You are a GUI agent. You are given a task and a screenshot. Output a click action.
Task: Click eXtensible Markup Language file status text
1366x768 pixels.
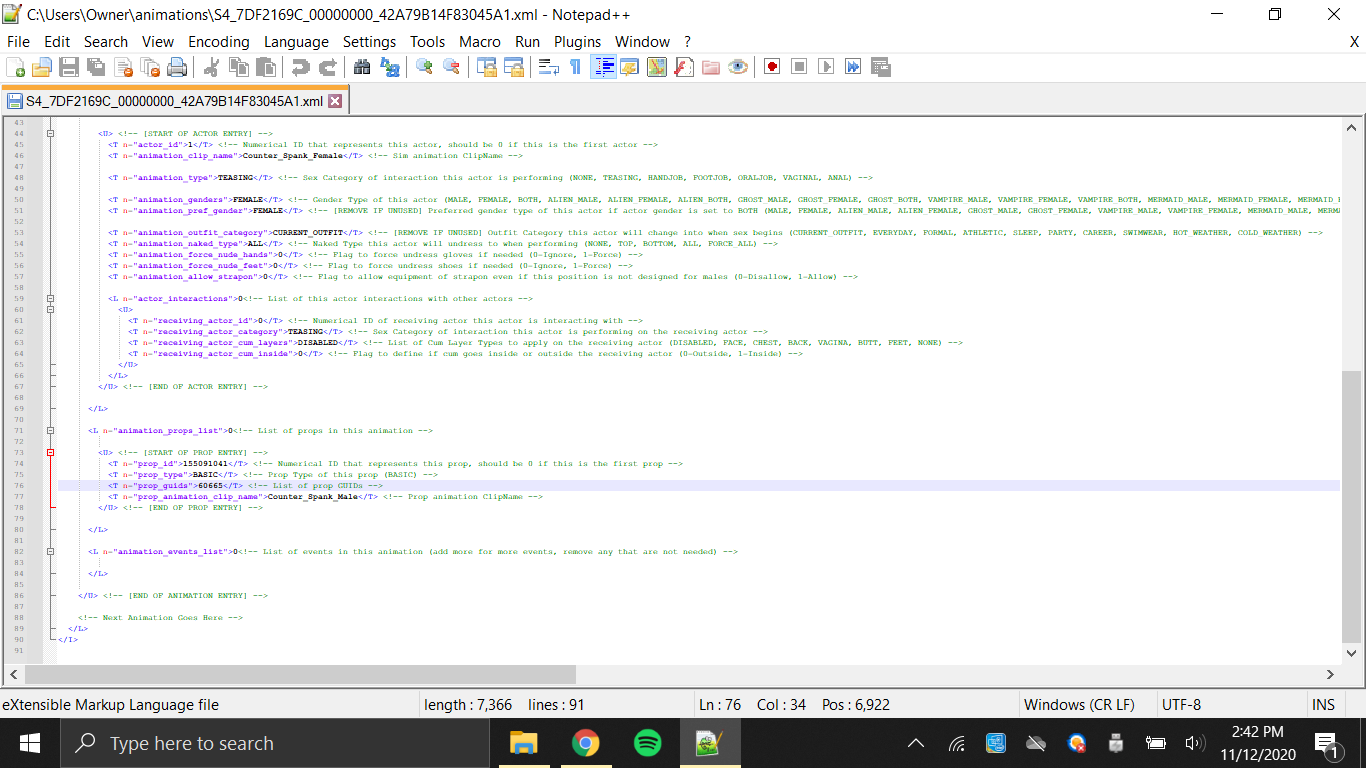(x=110, y=705)
